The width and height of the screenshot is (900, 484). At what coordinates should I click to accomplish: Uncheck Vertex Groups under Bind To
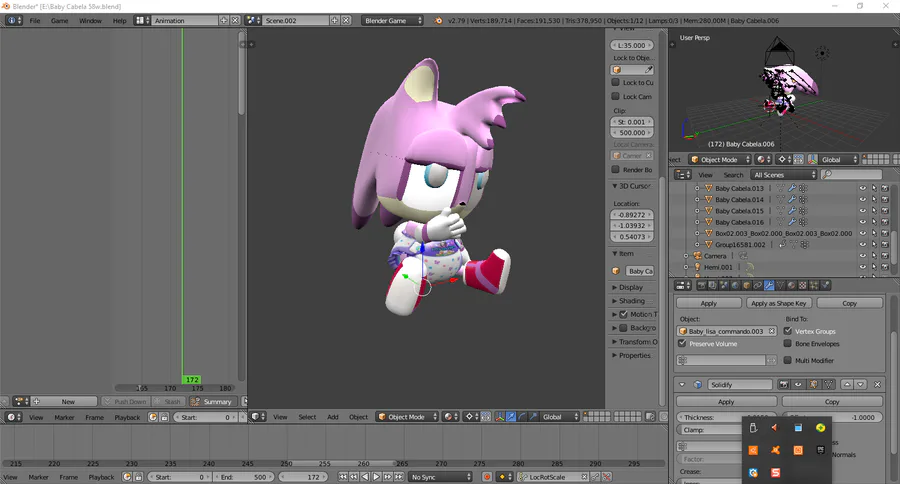(x=788, y=331)
